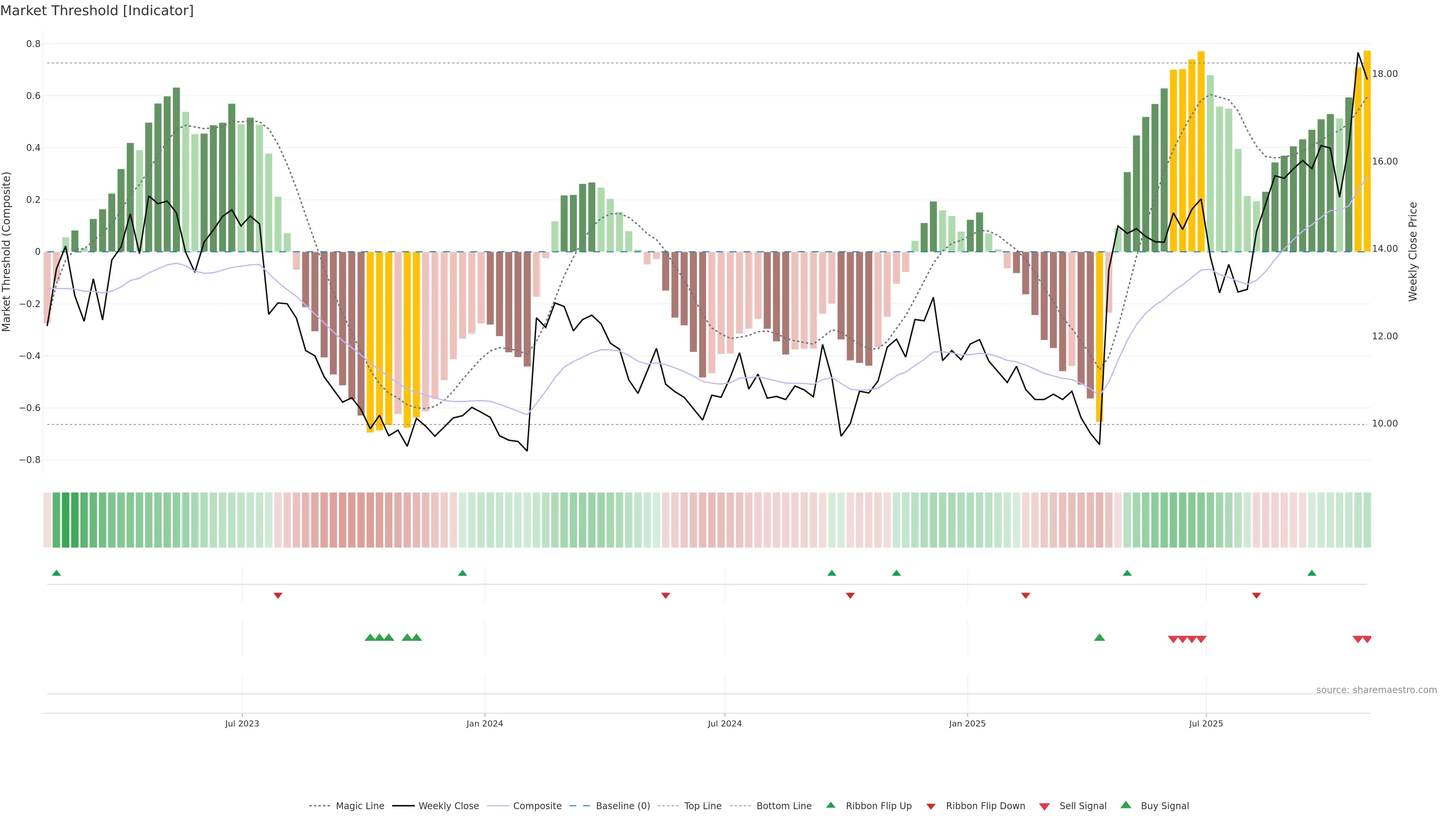1456x819 pixels.
Task: Click the Jul 2025 x-axis label
Action: point(1206,723)
